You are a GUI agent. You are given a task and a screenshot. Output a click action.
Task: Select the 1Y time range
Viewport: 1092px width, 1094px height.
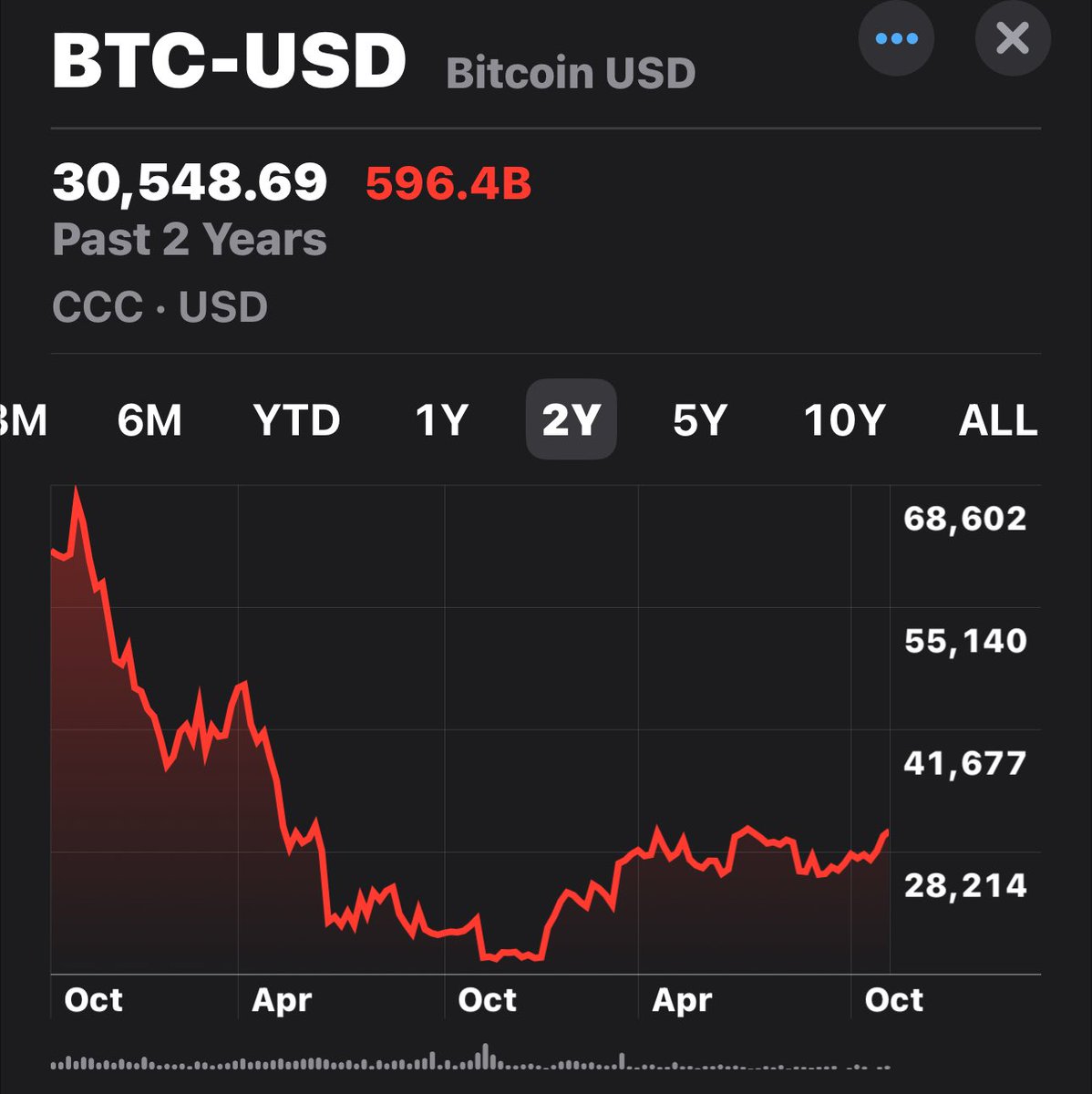pyautogui.click(x=441, y=420)
